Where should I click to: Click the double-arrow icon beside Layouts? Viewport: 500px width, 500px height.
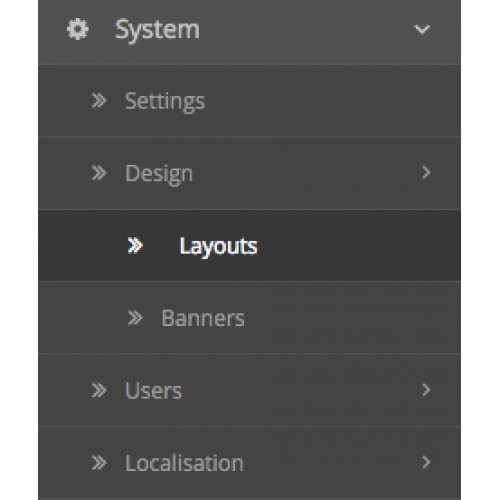coord(135,246)
